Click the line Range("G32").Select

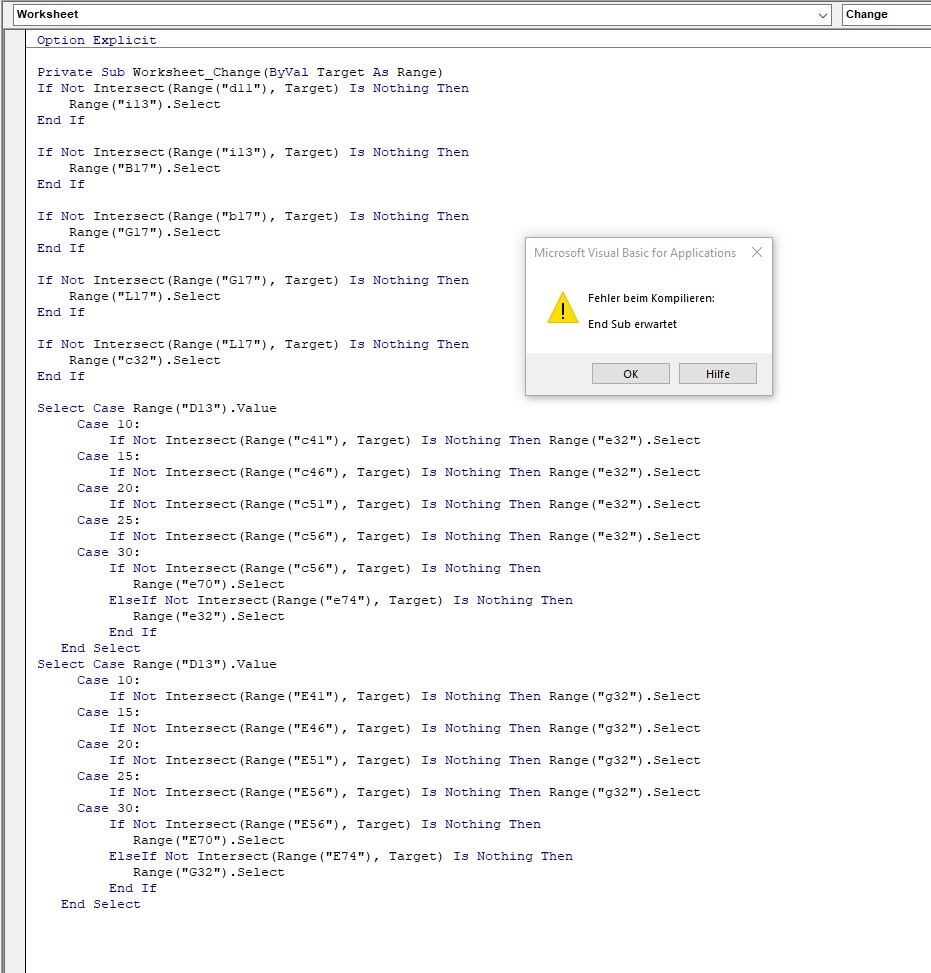pos(209,872)
